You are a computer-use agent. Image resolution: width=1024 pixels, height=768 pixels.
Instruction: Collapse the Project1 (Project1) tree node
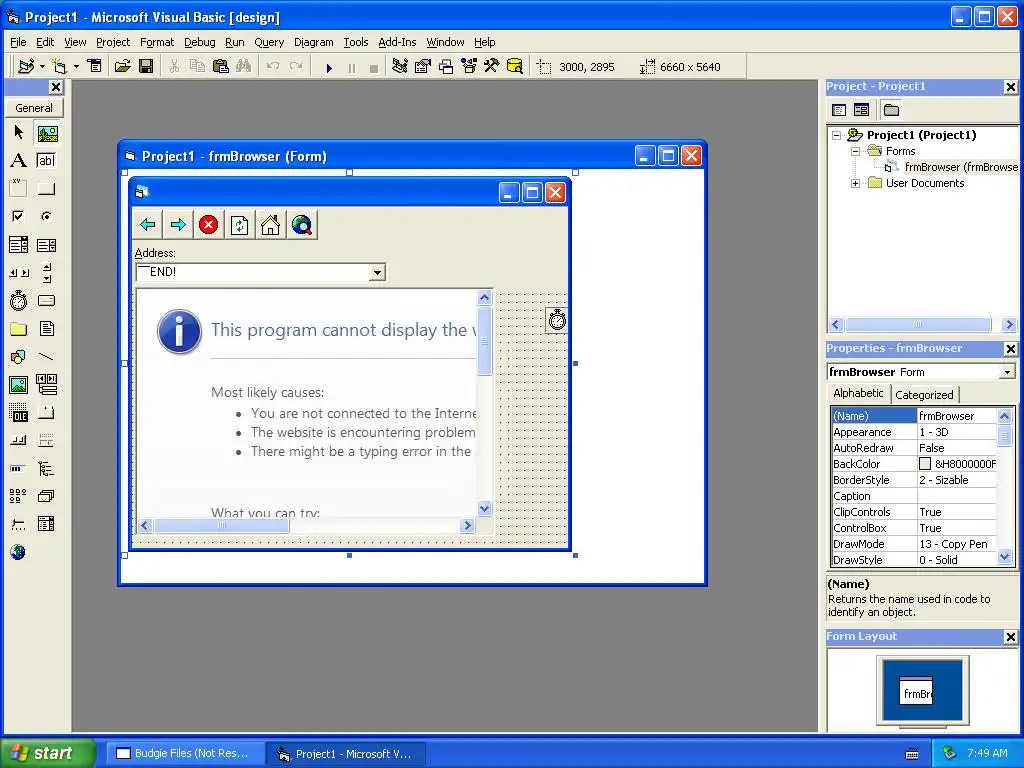(837, 135)
